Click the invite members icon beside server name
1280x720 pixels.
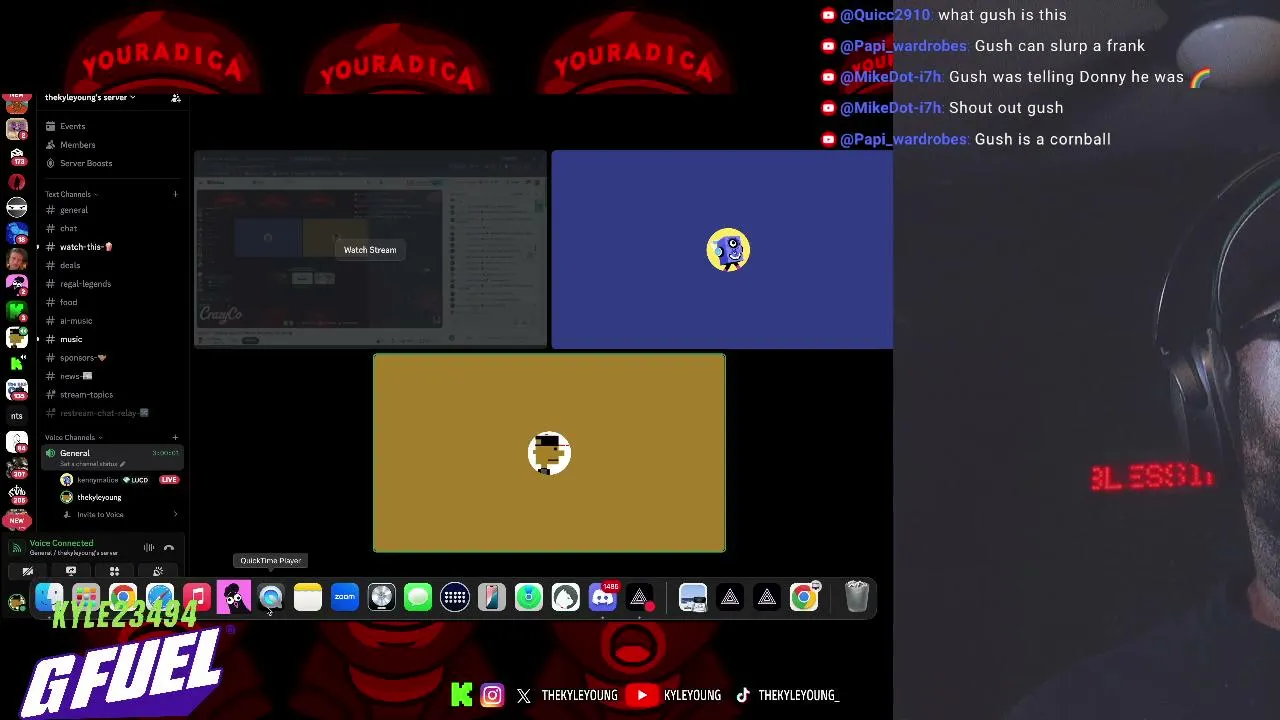[176, 98]
